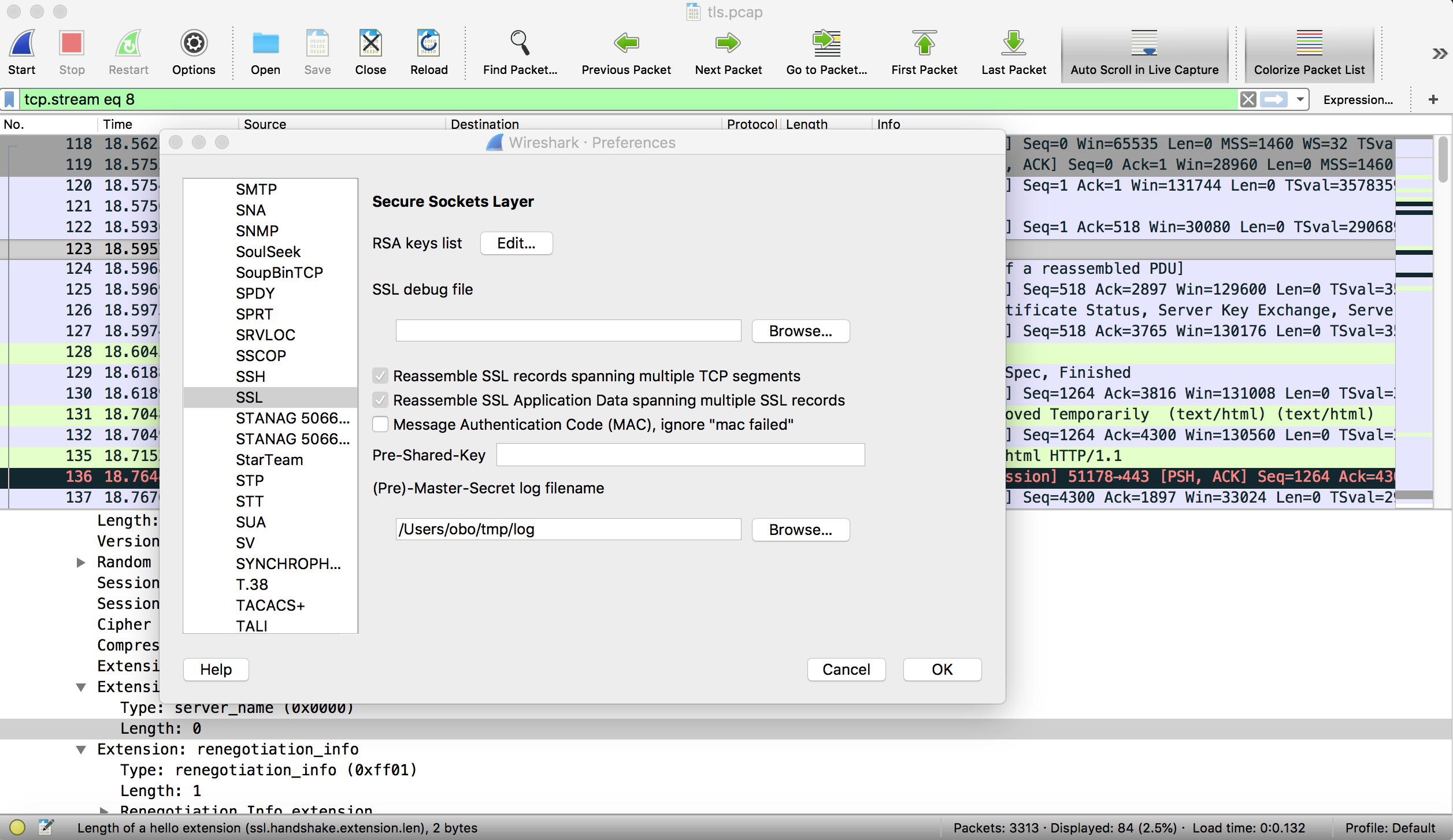
Task: Click the Stop capture icon
Action: 72,44
